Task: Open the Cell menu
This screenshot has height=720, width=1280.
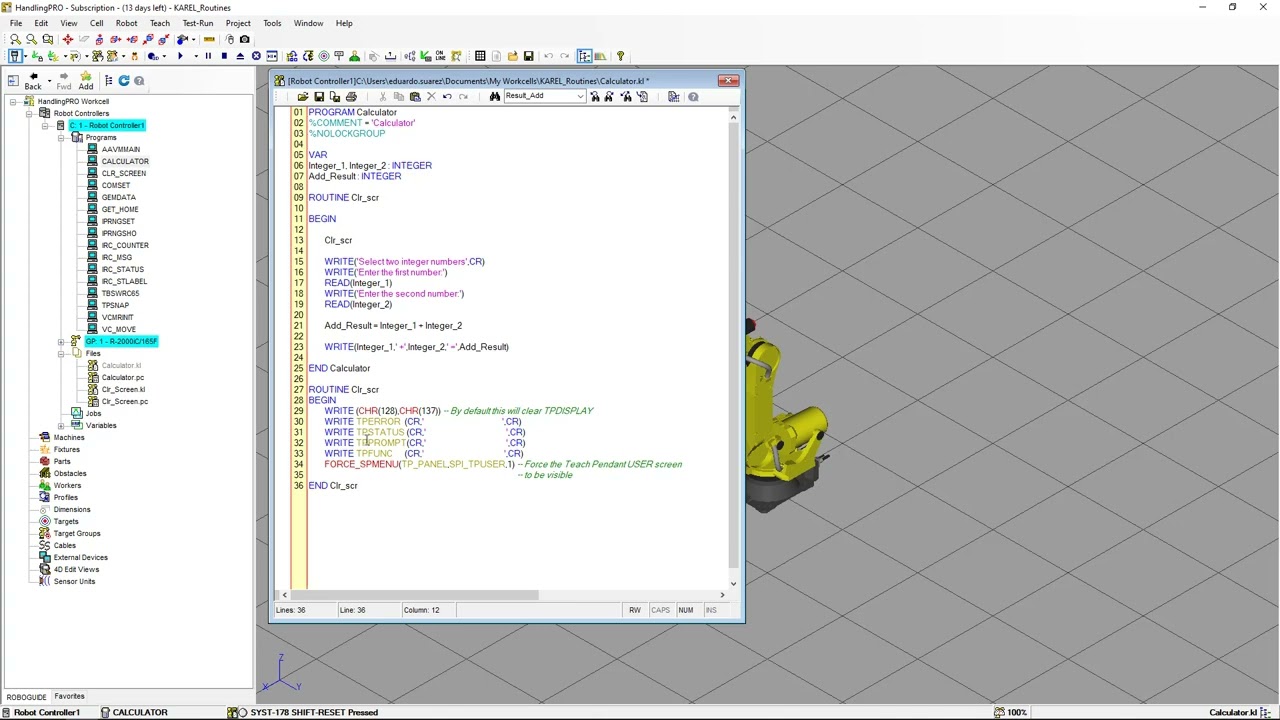Action: (x=97, y=23)
